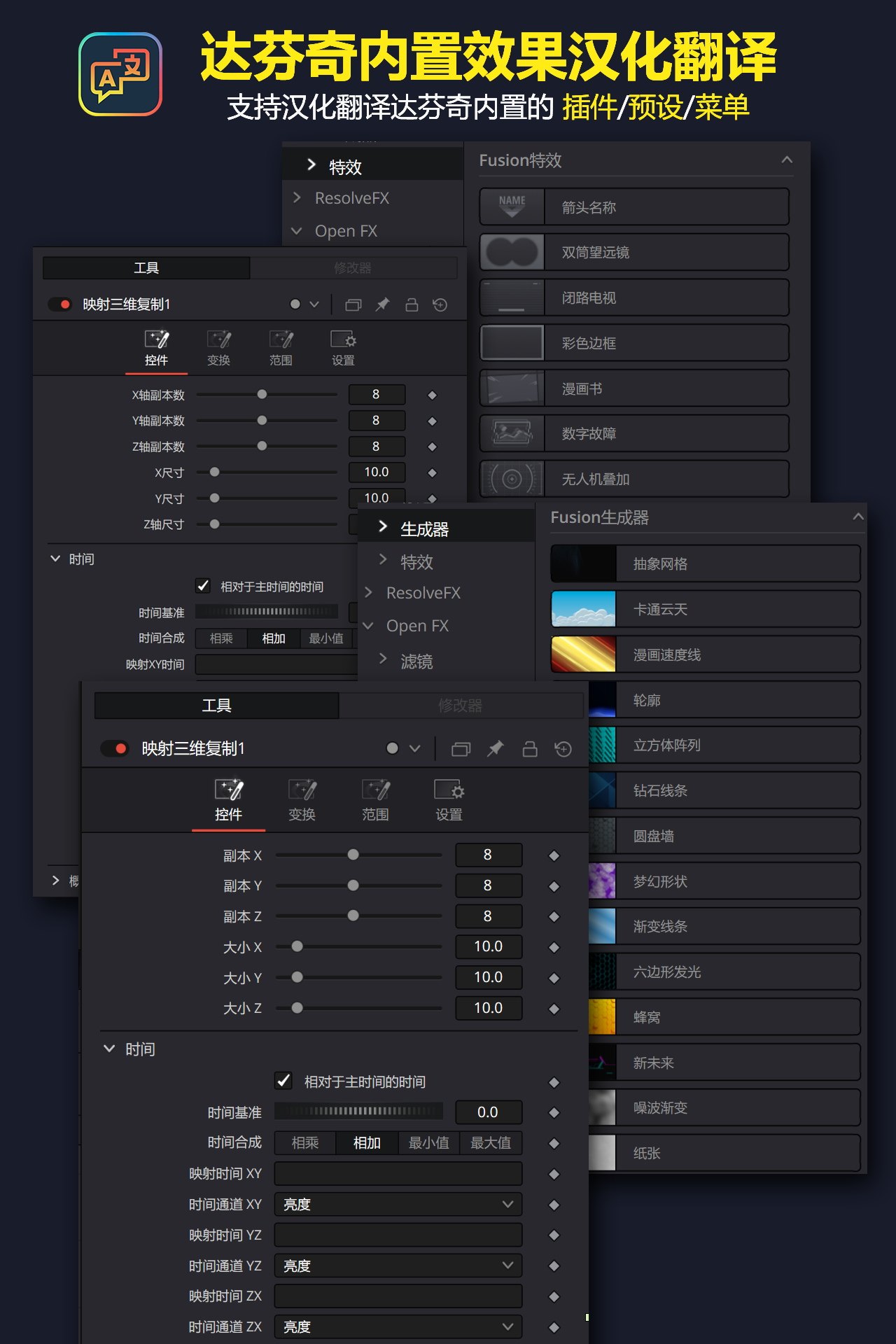The height and width of the screenshot is (1344, 896).
Task: Select the 特效 category listed below 生成器
Action: [416, 562]
